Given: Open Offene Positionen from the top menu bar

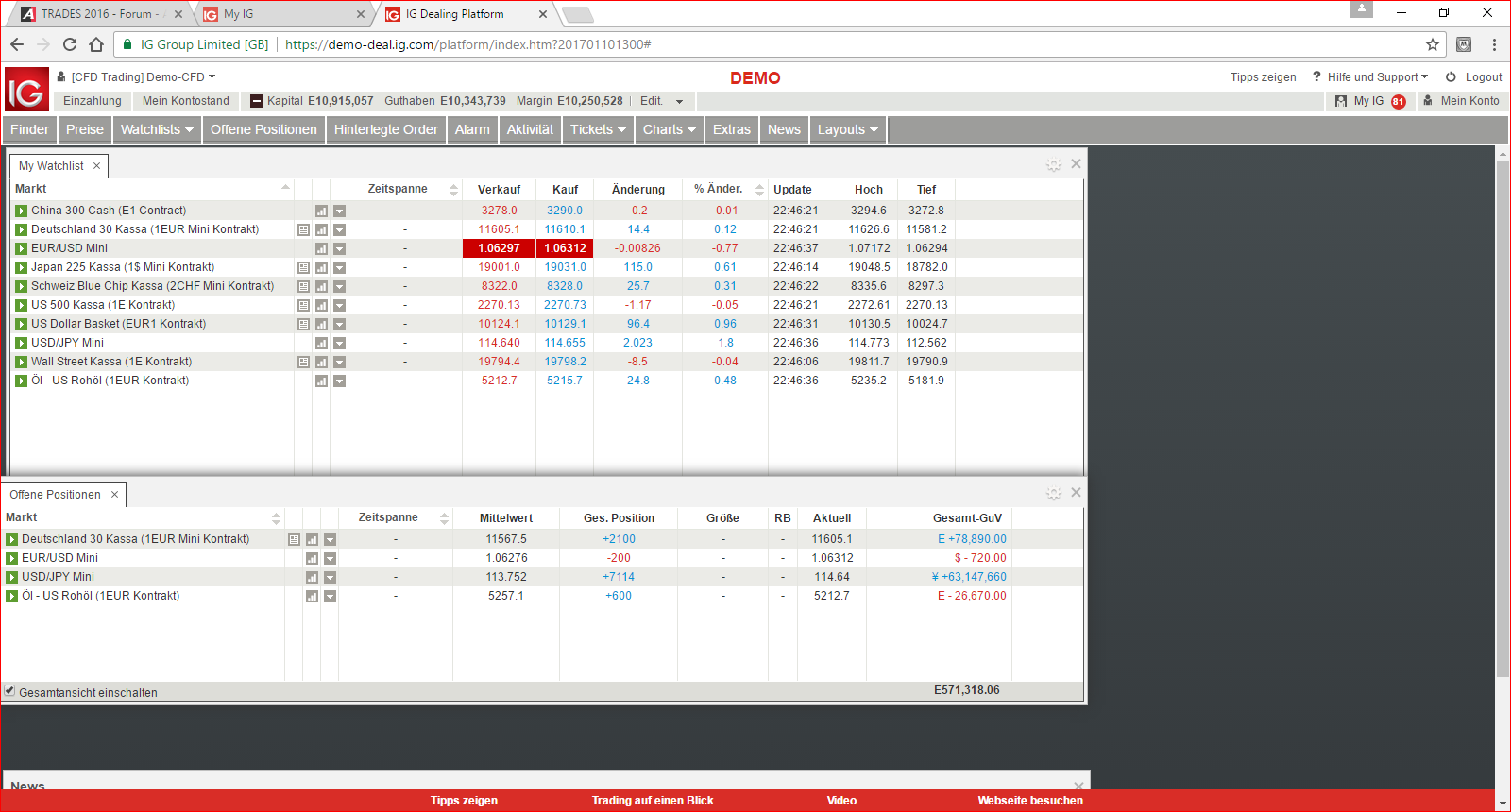Looking at the screenshot, I should [x=263, y=129].
